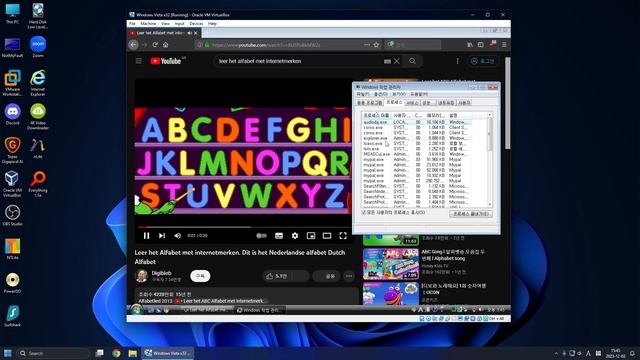
Task: Open browser library icon
Action: pos(470,44)
